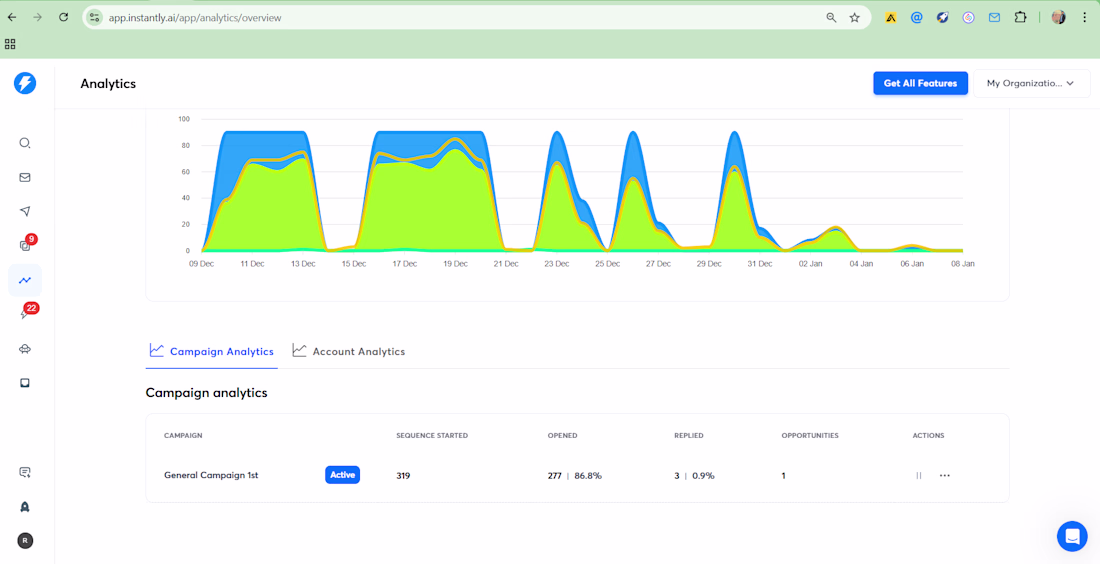Click the 23 Dec label on chart axis
The height and width of the screenshot is (564, 1100).
coord(557,264)
